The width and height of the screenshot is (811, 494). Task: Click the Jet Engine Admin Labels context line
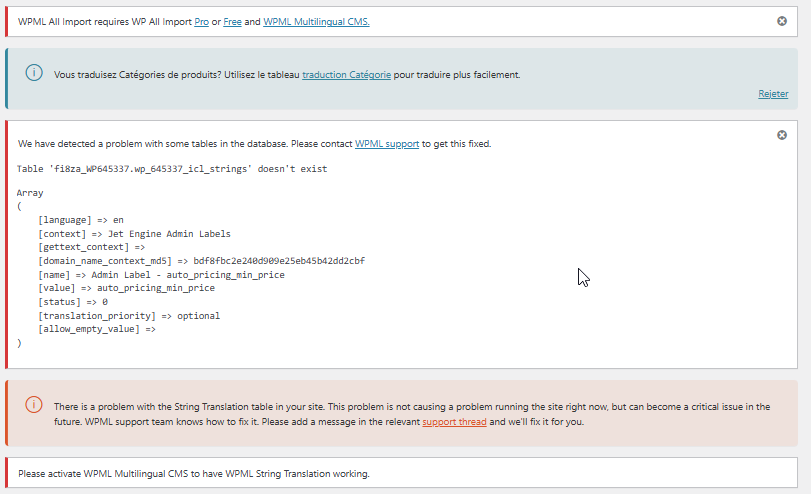[x=134, y=234]
